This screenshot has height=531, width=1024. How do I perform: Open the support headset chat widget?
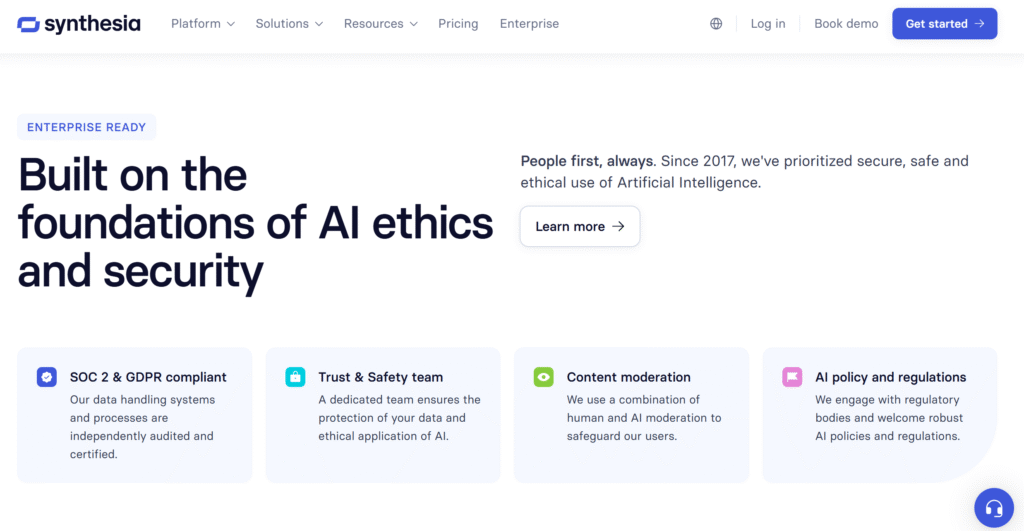click(993, 508)
